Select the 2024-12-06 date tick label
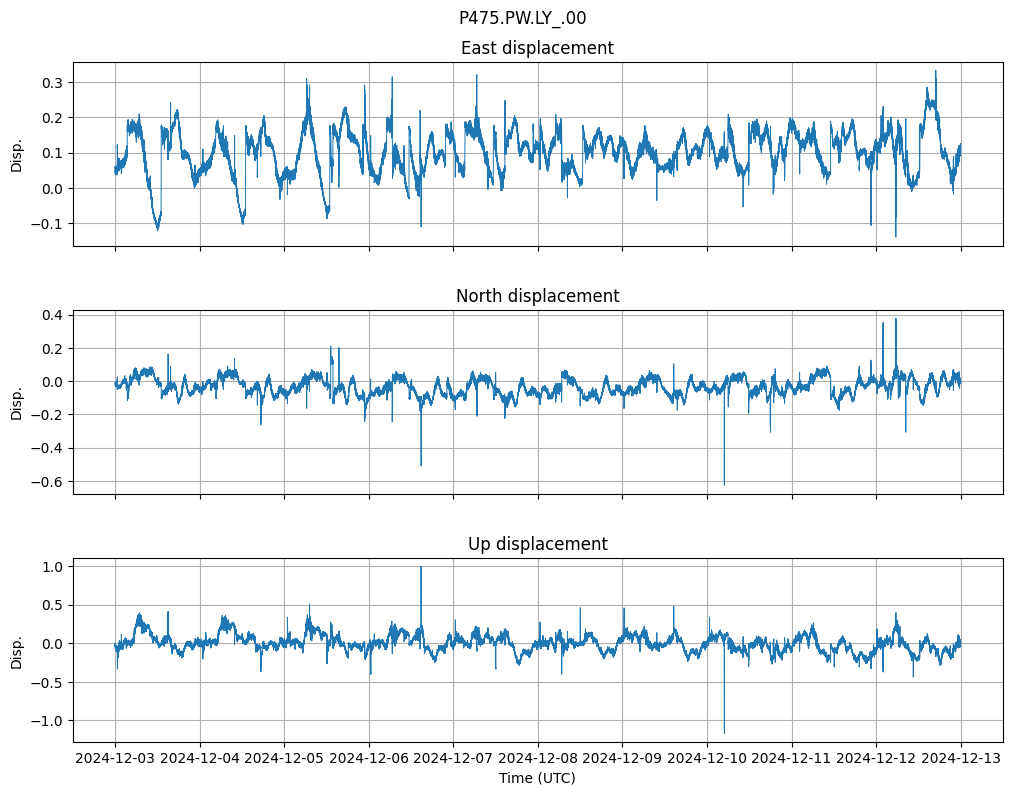 point(369,759)
